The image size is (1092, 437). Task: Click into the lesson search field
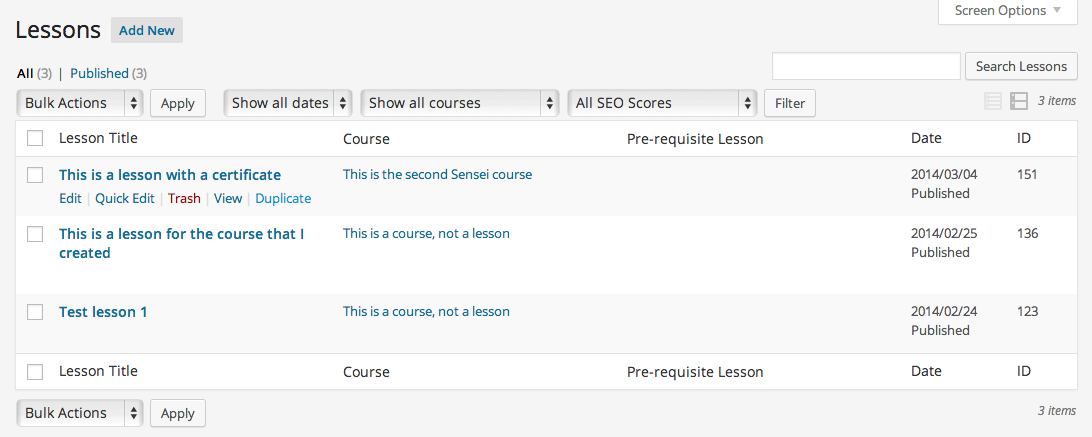[866, 67]
